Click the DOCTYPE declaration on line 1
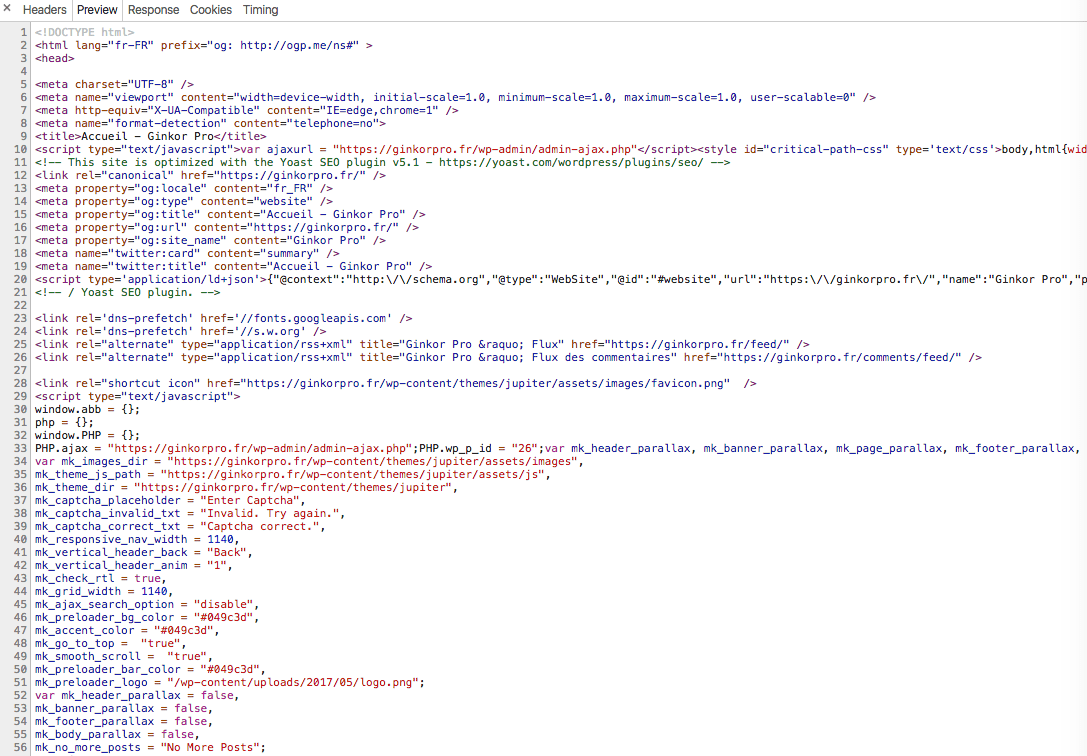Image resolution: width=1087 pixels, height=756 pixels. coord(85,32)
